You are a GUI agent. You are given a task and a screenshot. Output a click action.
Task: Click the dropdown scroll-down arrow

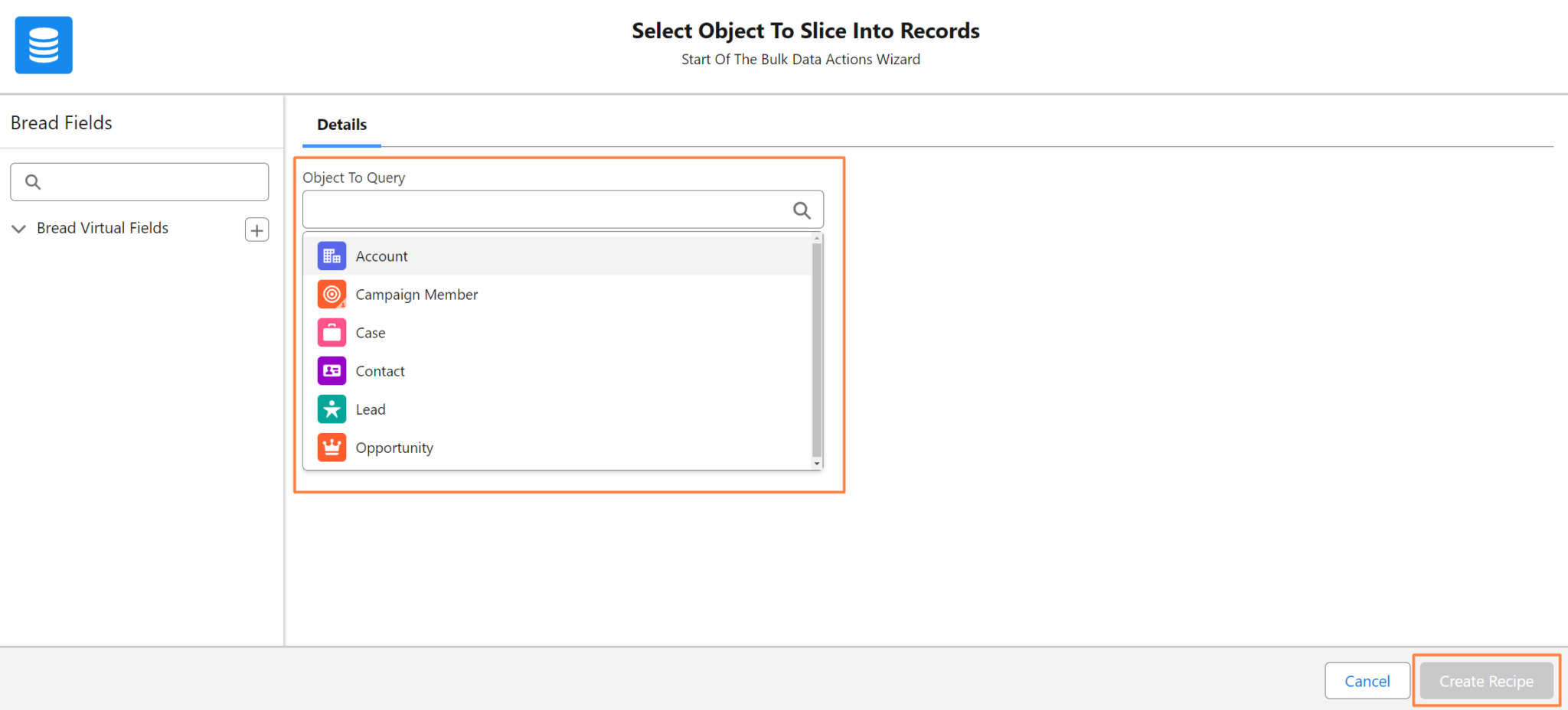[x=817, y=463]
